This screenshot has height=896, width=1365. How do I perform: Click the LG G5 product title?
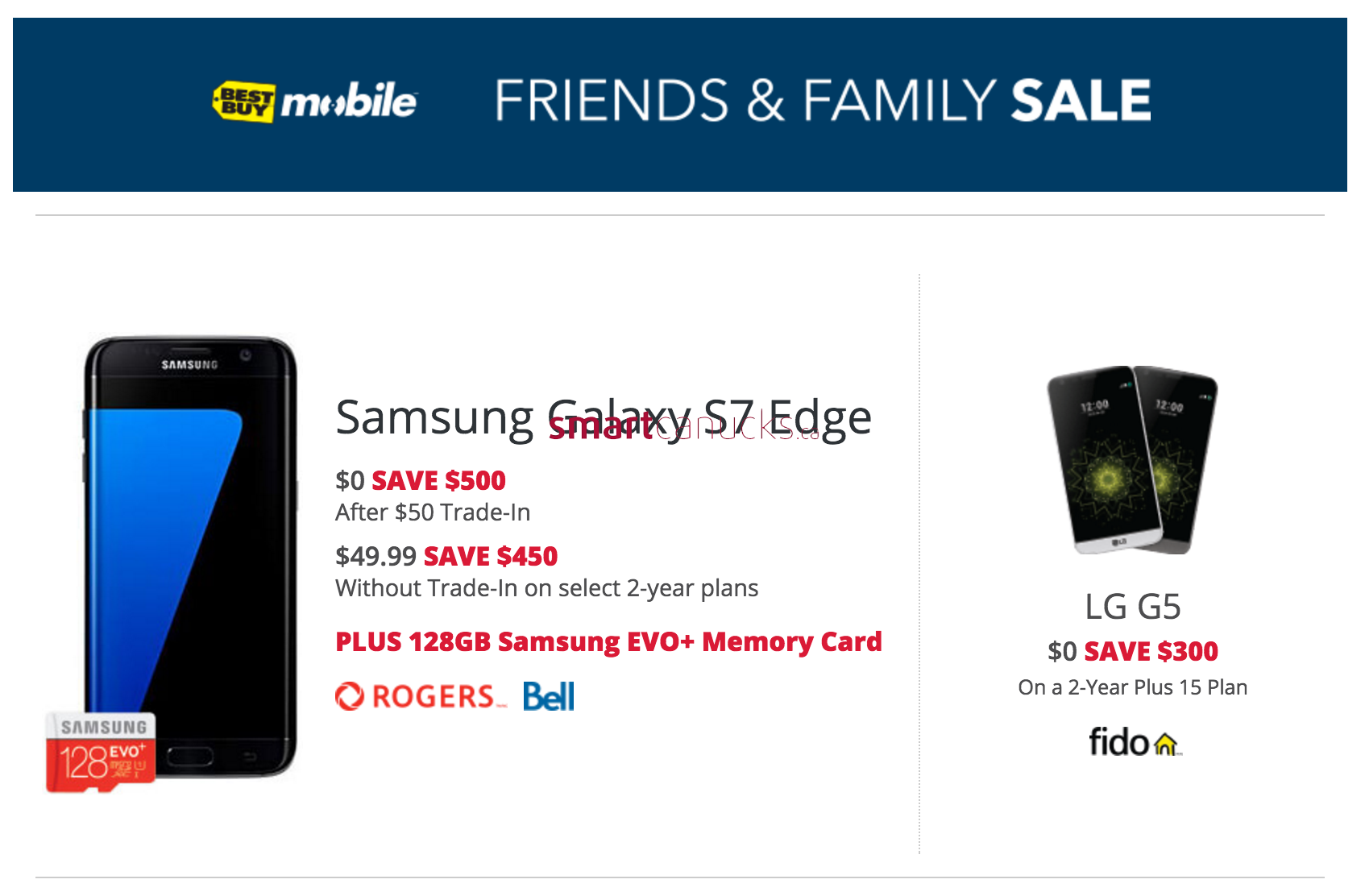click(x=1133, y=607)
